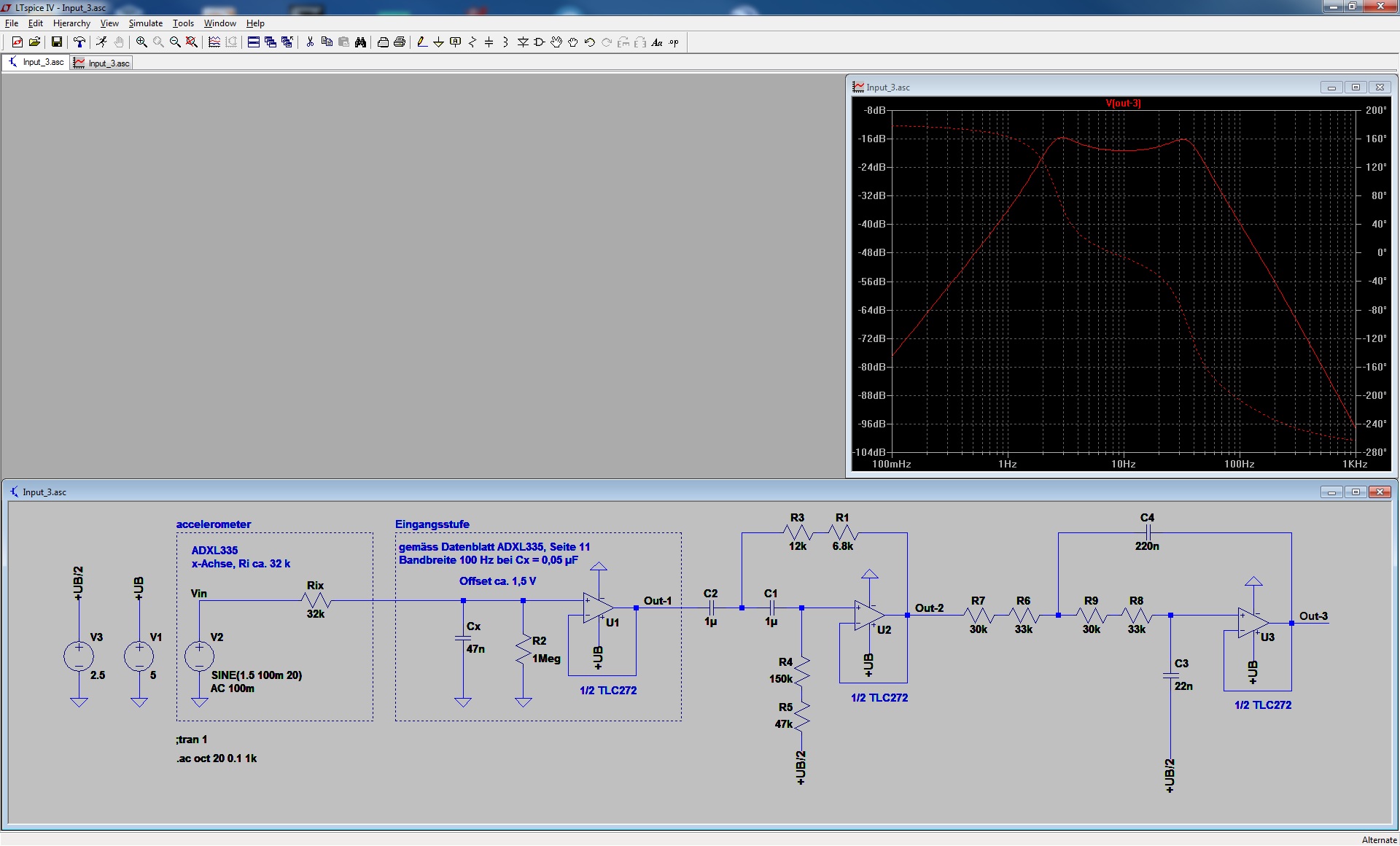Click the '.ac oct 20 0.1 1k' directive
1400x846 pixels.
click(217, 758)
